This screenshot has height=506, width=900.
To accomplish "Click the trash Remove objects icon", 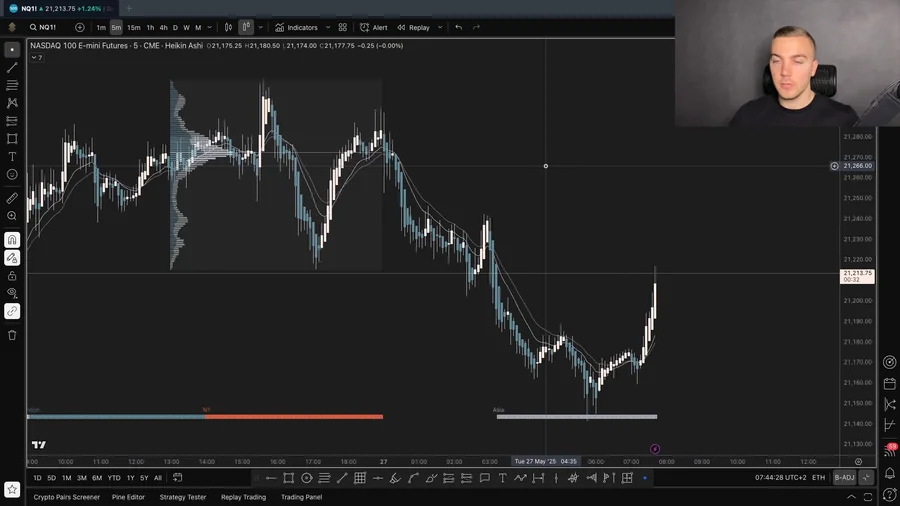I will [x=12, y=336].
